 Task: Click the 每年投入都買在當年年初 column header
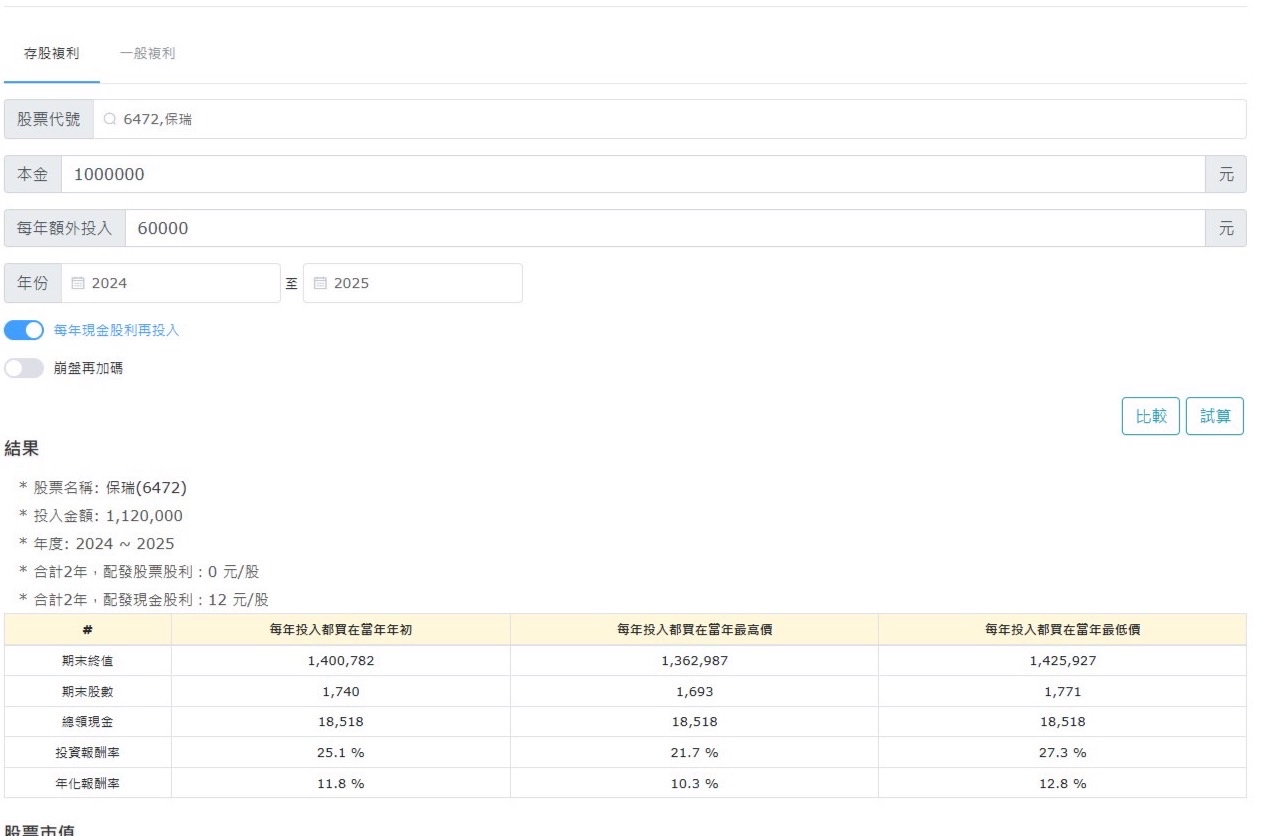[340, 630]
